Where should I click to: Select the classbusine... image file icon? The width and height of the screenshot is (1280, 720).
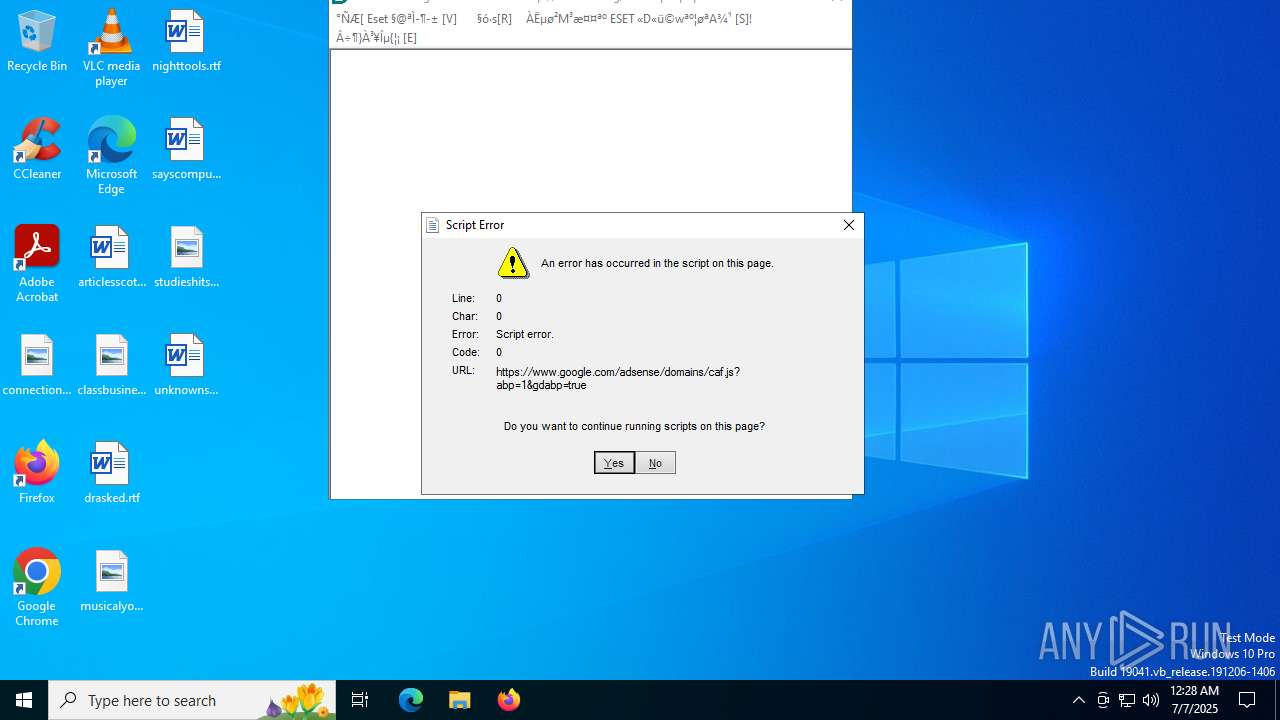point(111,366)
